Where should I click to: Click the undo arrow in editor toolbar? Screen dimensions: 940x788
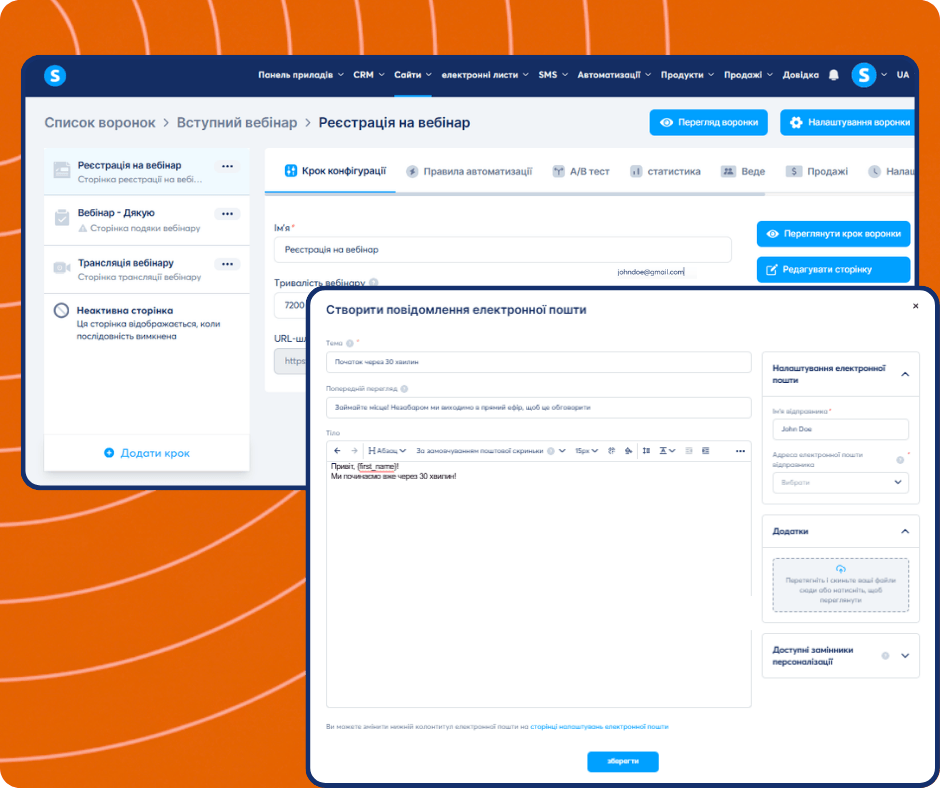(x=337, y=451)
